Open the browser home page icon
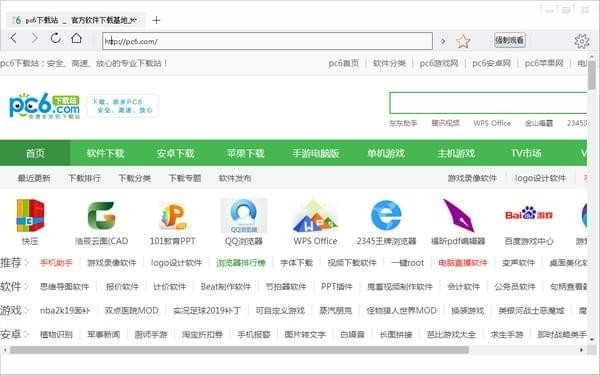Screen dimensions: 600x375 coord(77,38)
